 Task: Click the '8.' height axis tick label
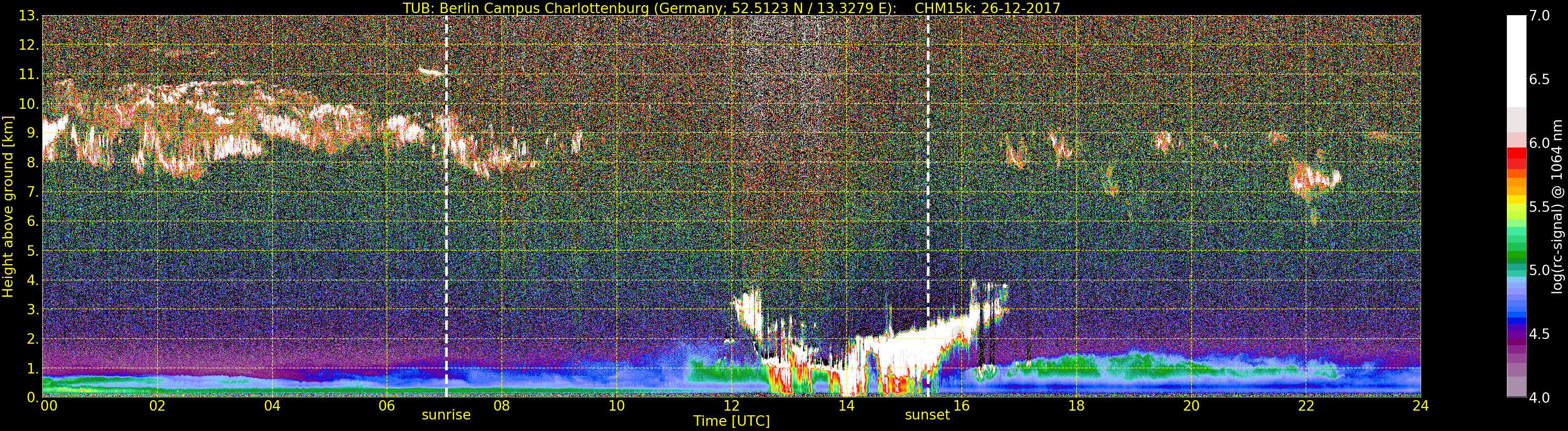[32, 163]
